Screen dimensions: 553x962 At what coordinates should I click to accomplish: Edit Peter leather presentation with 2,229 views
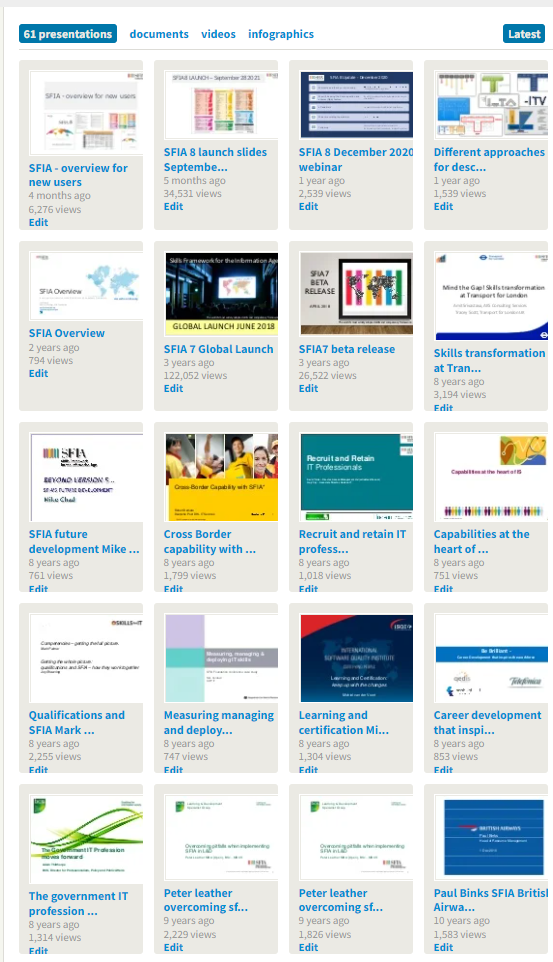[x=173, y=947]
